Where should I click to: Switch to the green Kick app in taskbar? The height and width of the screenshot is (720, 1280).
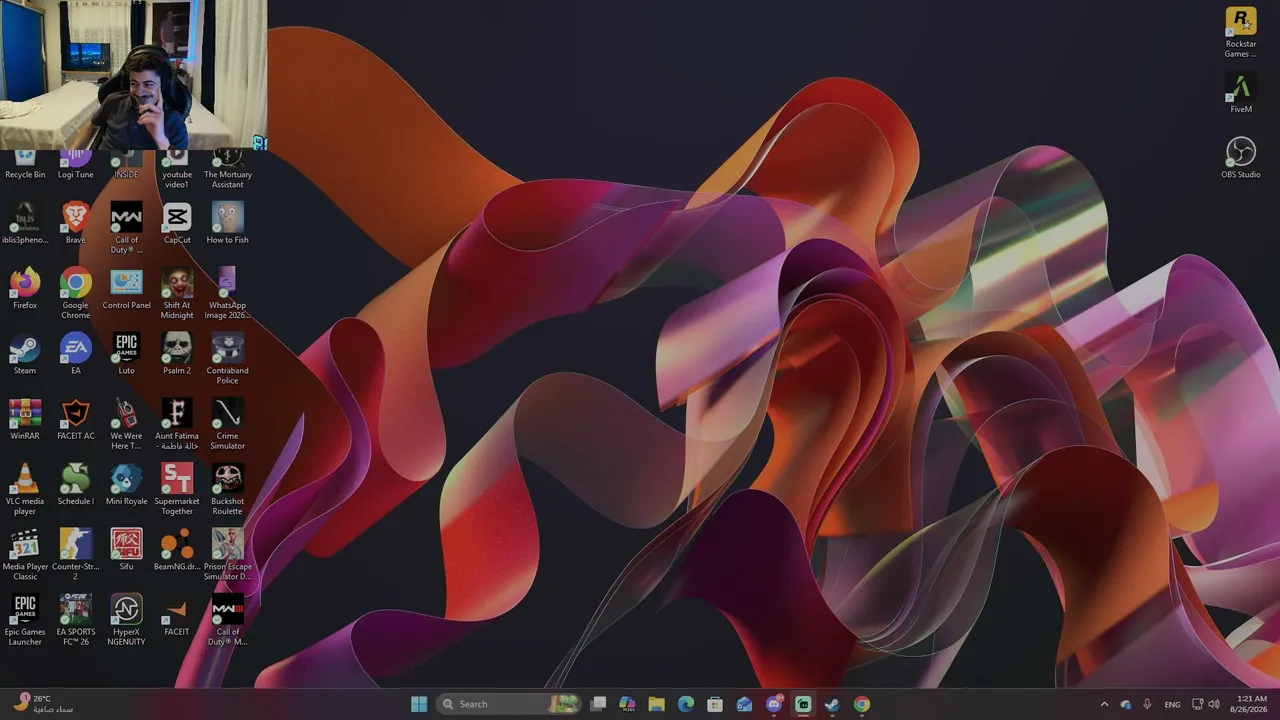point(803,704)
